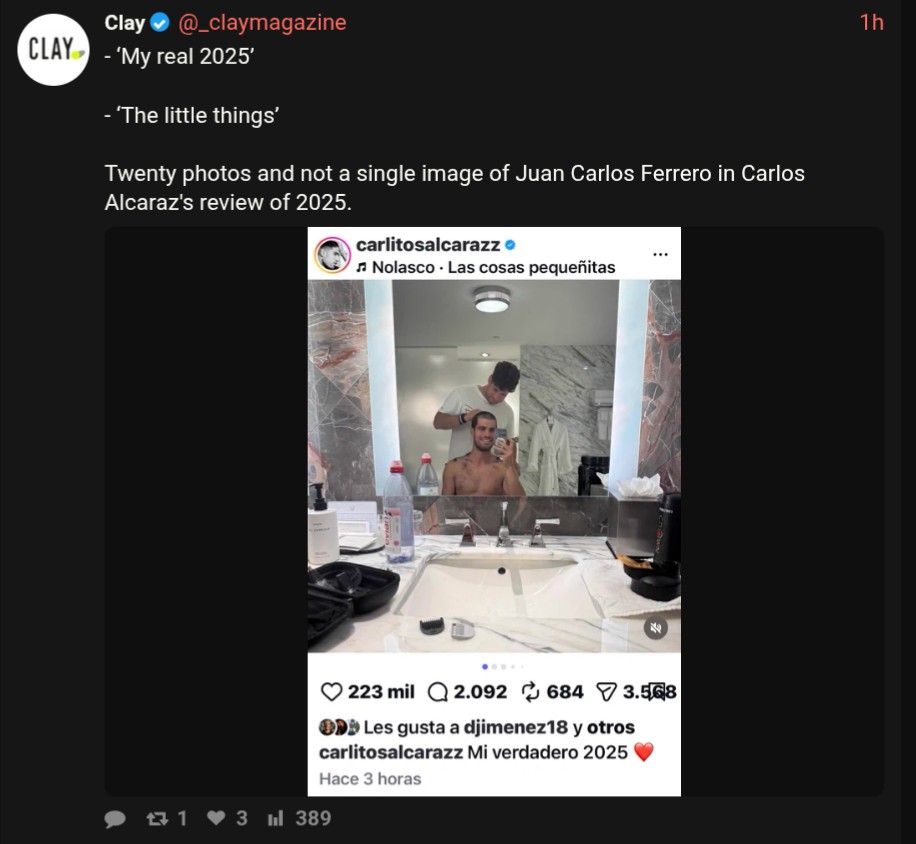Open the Clay profile avatar

pos(53,50)
